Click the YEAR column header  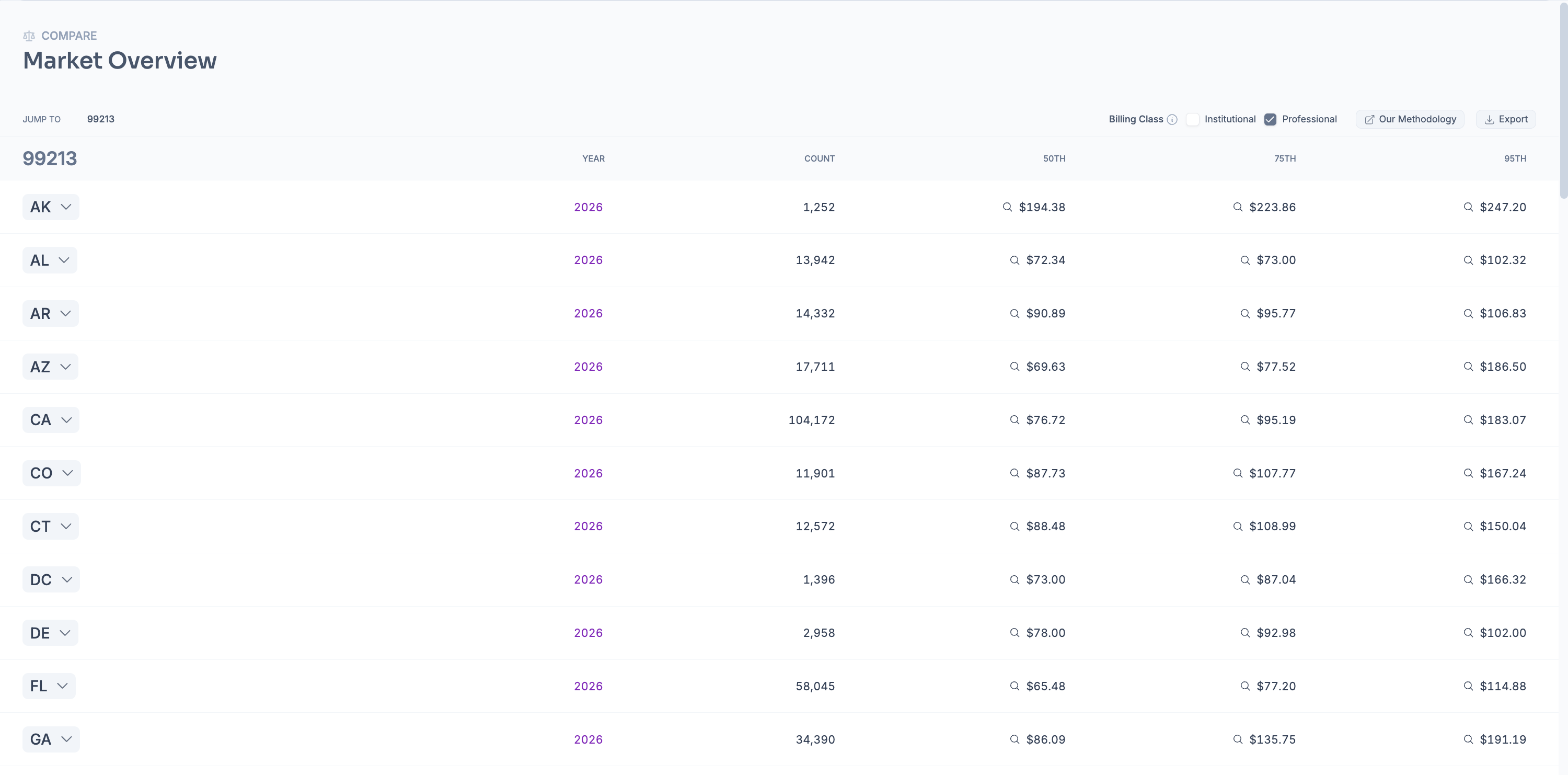(x=593, y=158)
